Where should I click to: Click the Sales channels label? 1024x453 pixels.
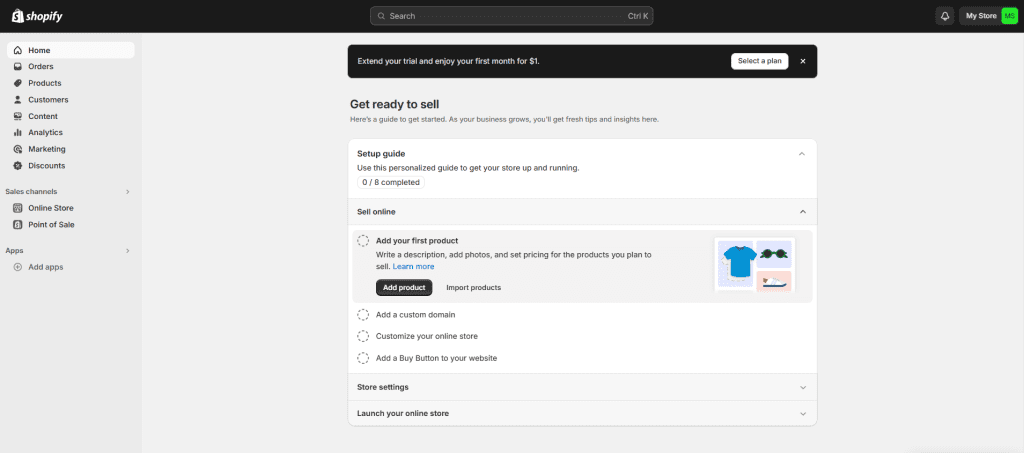tap(31, 192)
